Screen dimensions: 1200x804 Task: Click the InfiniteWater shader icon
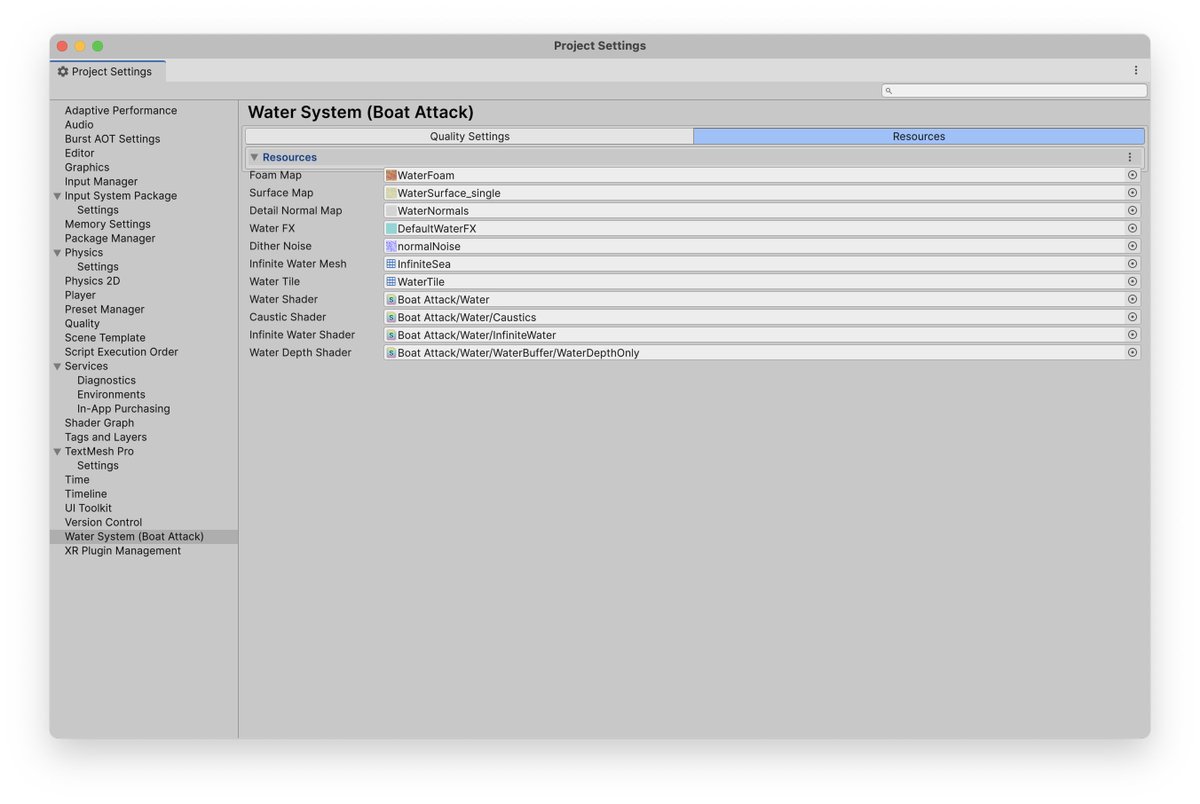click(391, 335)
